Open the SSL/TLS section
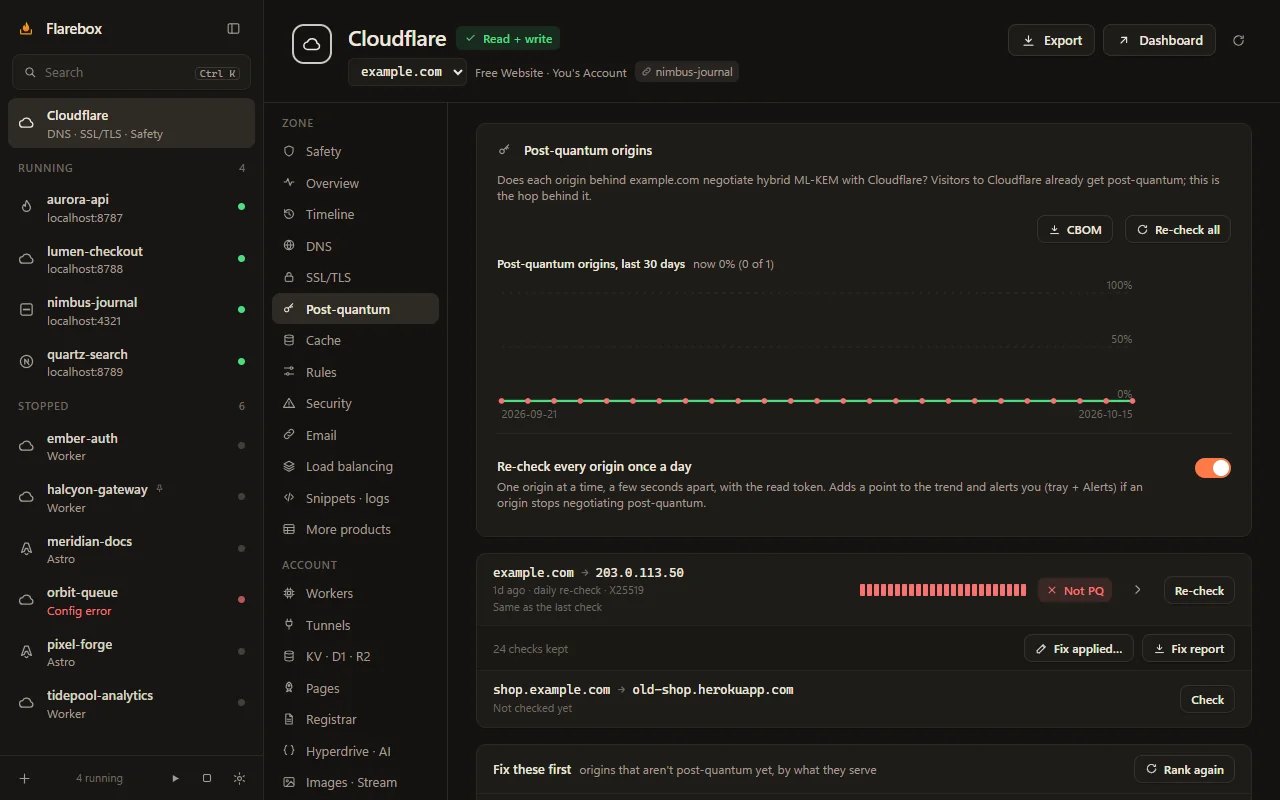Viewport: 1280px width, 800px height. pyautogui.click(x=355, y=277)
